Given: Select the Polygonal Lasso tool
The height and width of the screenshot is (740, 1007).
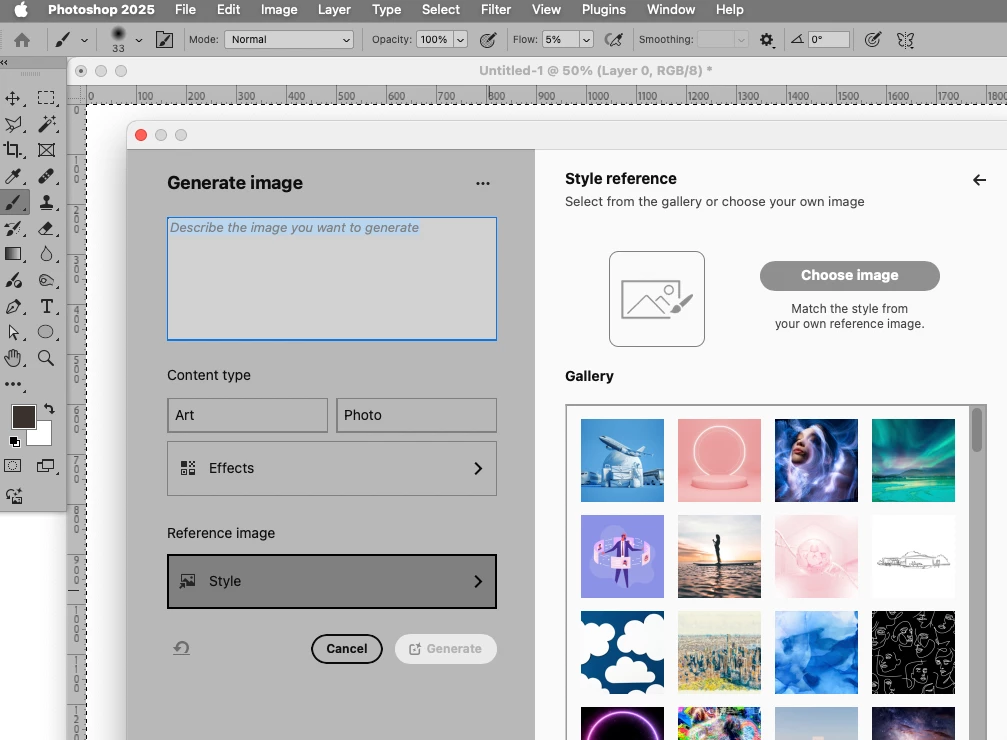Looking at the screenshot, I should pyautogui.click(x=12, y=124).
